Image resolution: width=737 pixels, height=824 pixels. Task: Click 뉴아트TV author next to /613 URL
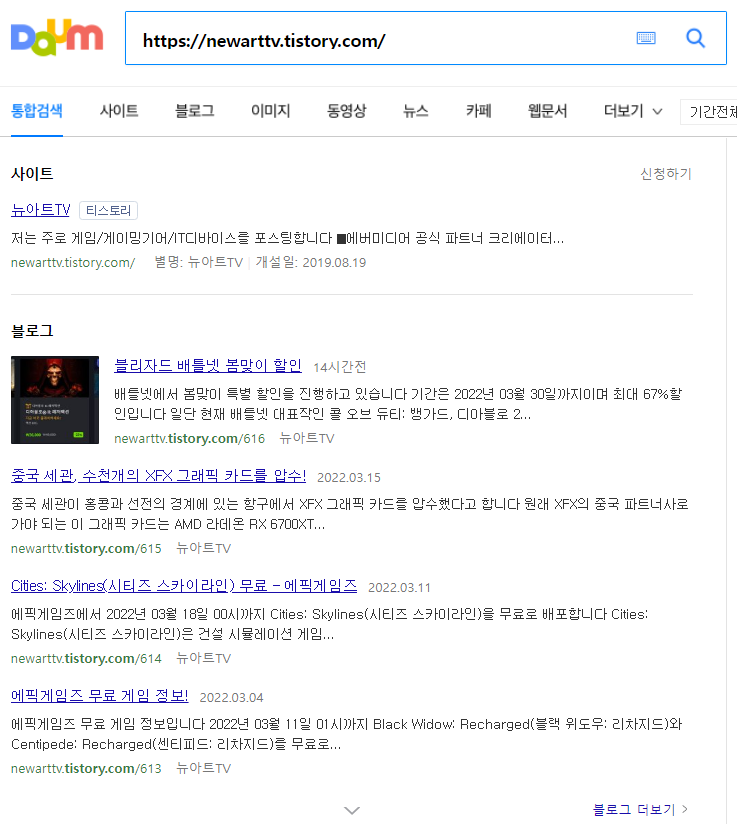(203, 768)
